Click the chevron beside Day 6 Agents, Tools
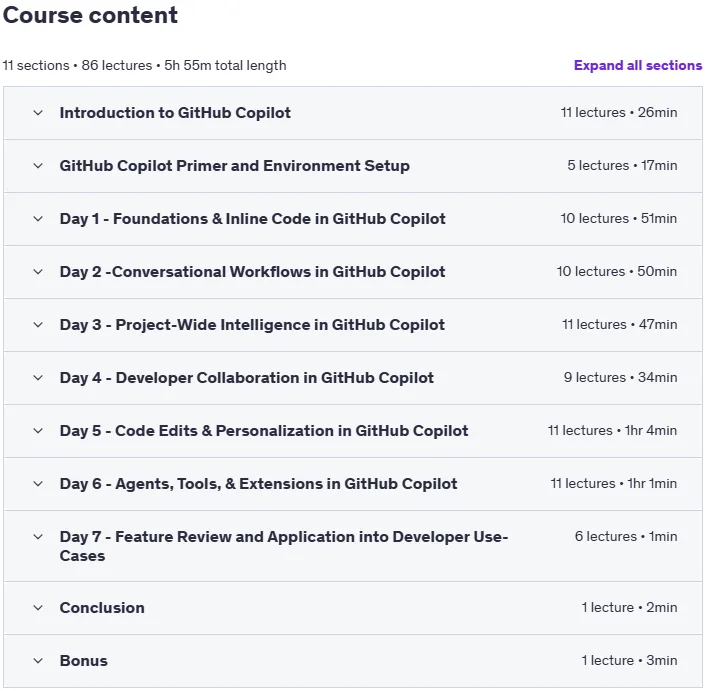 [x=38, y=484]
